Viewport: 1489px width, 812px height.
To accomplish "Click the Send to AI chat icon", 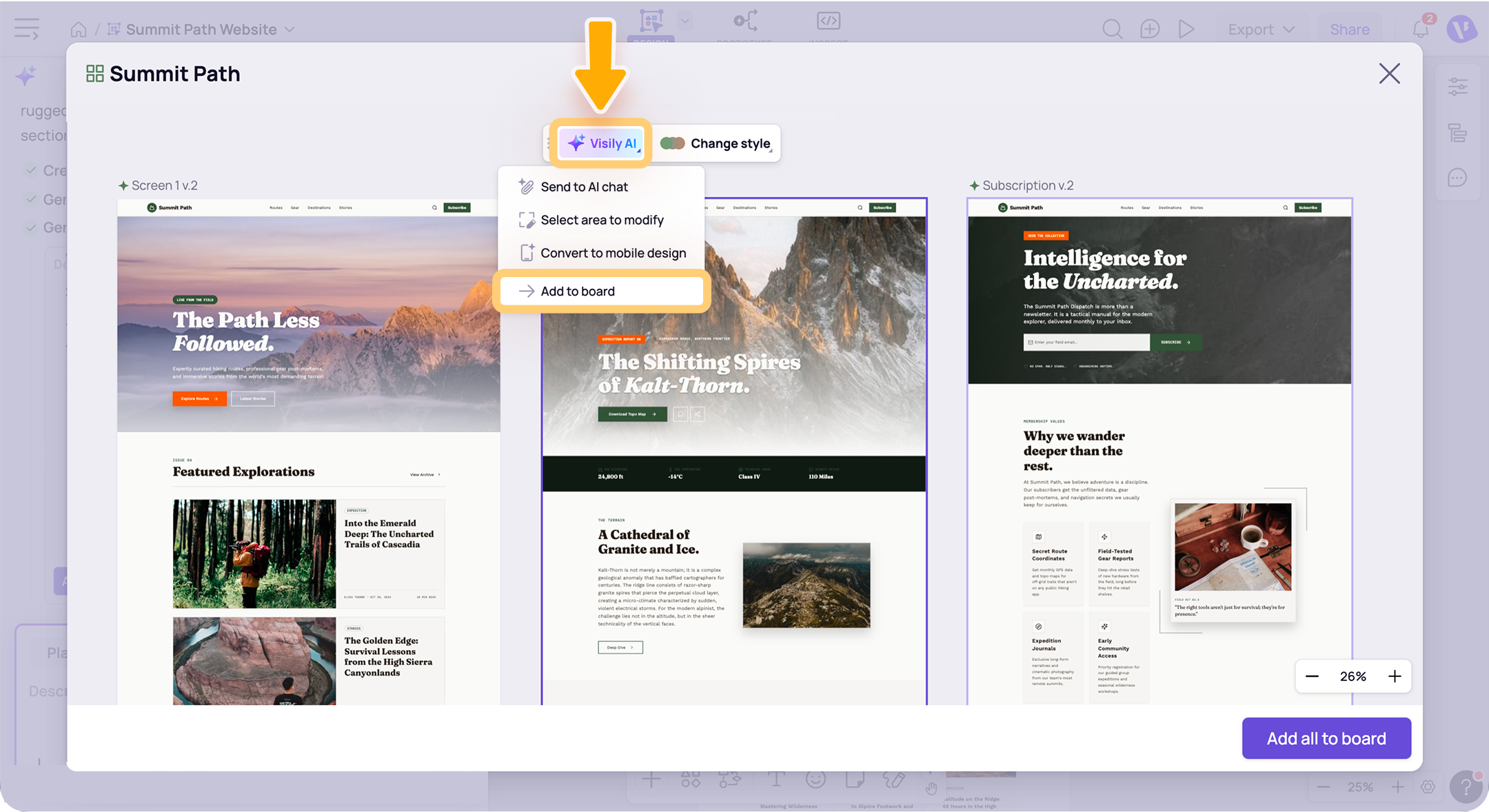I will click(x=527, y=187).
